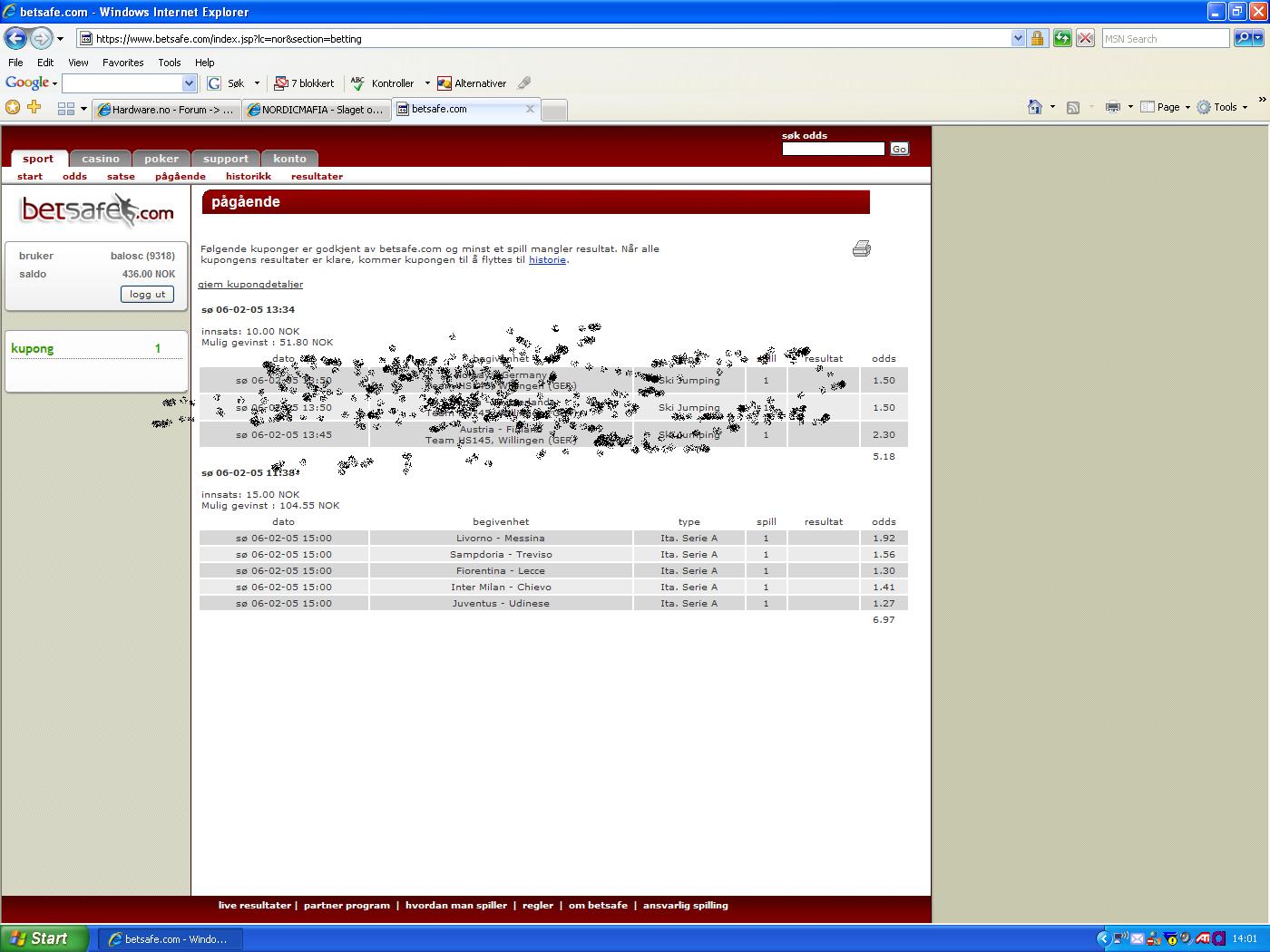Image resolution: width=1270 pixels, height=952 pixels.
Task: Open the Page menu in command bar
Action: tap(1165, 107)
